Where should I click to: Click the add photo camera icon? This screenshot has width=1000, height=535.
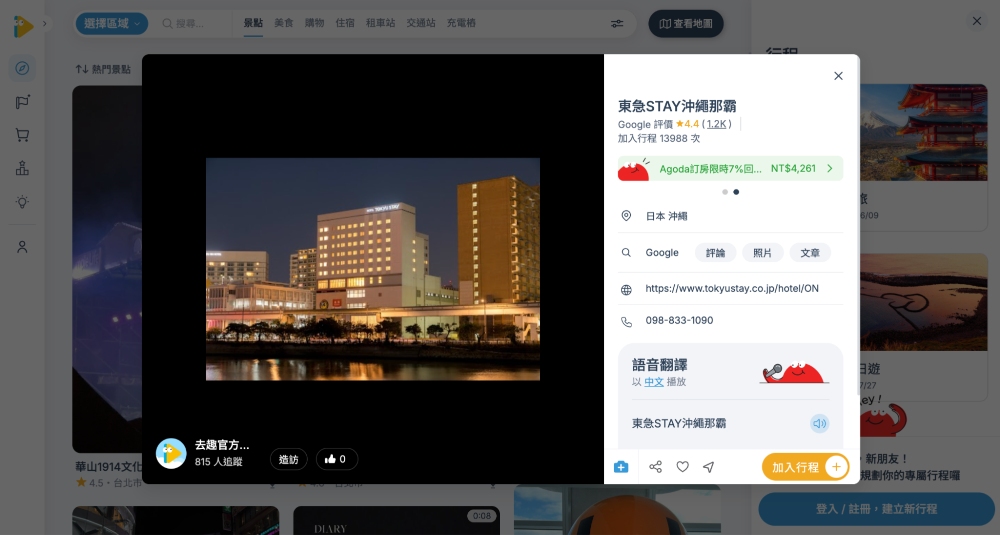click(x=621, y=467)
